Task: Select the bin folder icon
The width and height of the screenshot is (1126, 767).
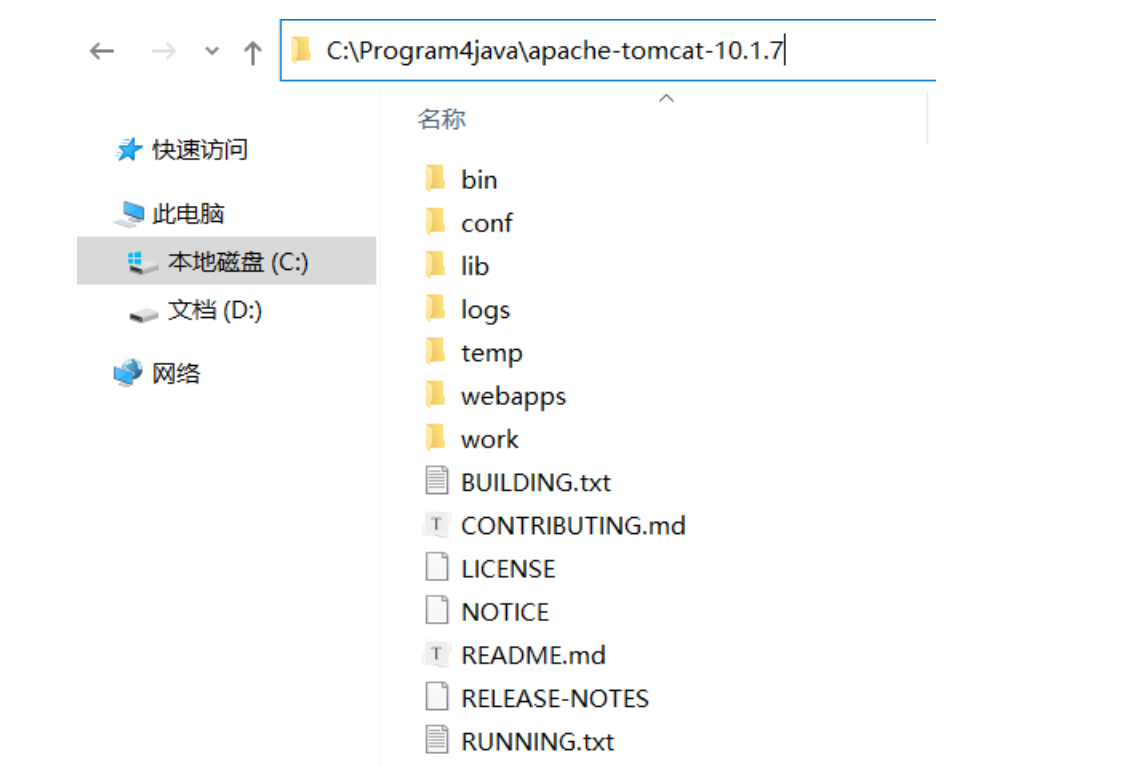Action: click(435, 178)
